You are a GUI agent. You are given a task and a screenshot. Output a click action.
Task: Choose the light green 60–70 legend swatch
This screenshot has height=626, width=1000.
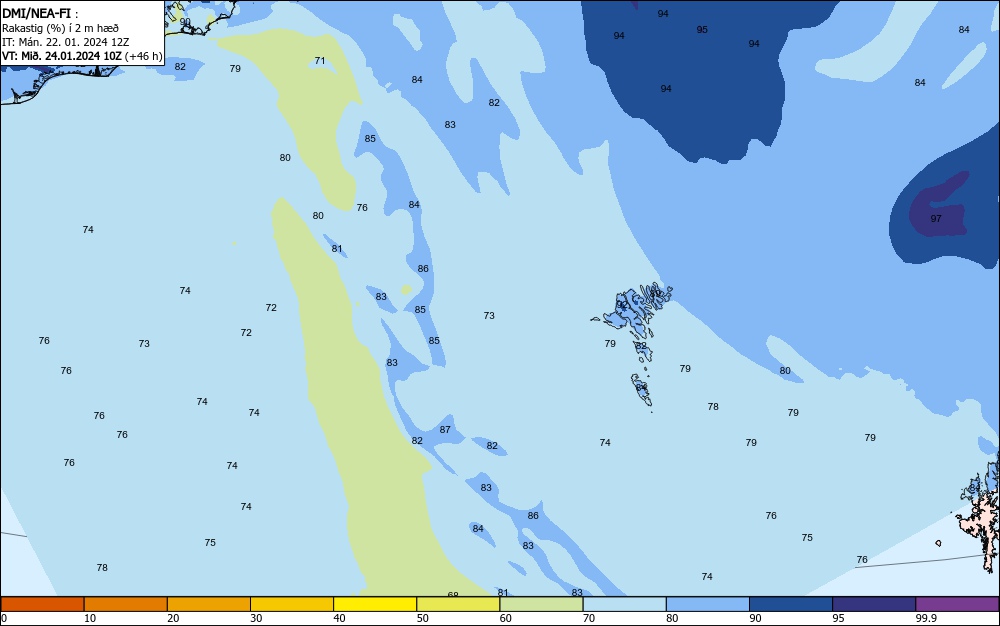tap(541, 604)
